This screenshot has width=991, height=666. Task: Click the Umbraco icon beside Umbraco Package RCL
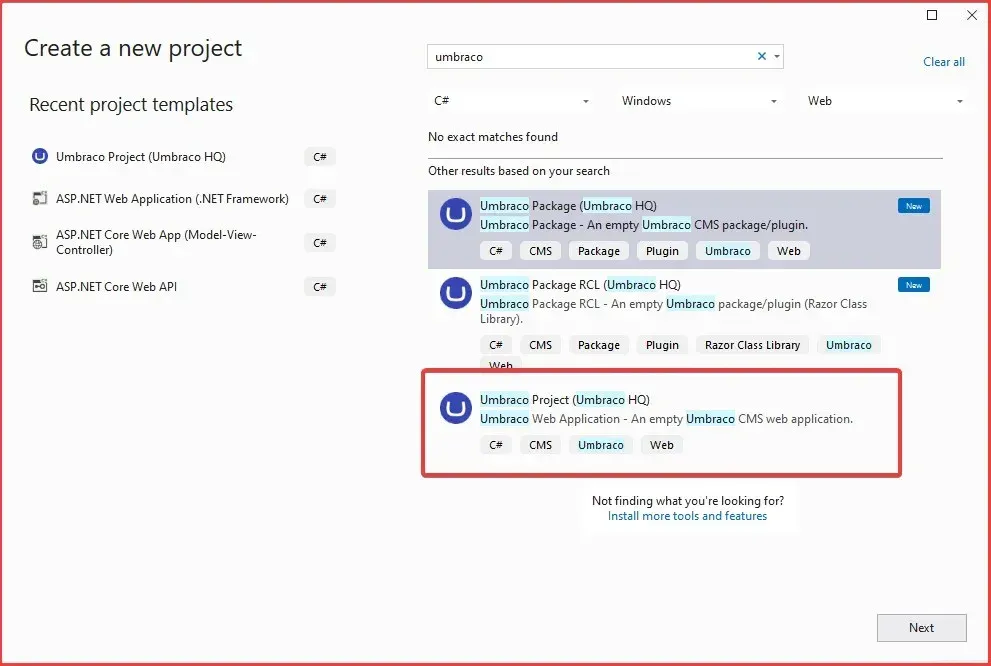(x=455, y=294)
